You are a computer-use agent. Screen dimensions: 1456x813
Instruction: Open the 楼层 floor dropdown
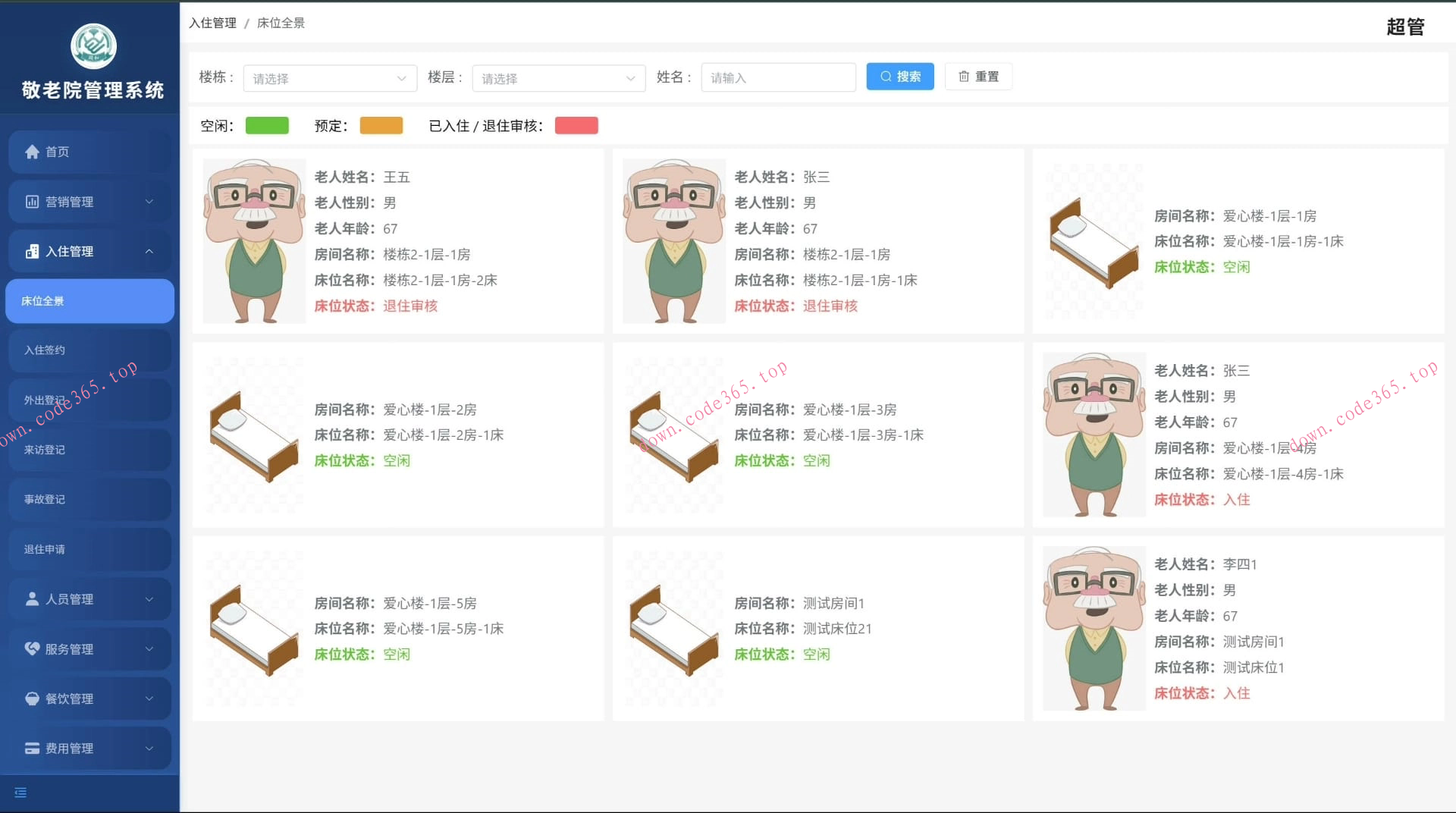click(x=558, y=78)
